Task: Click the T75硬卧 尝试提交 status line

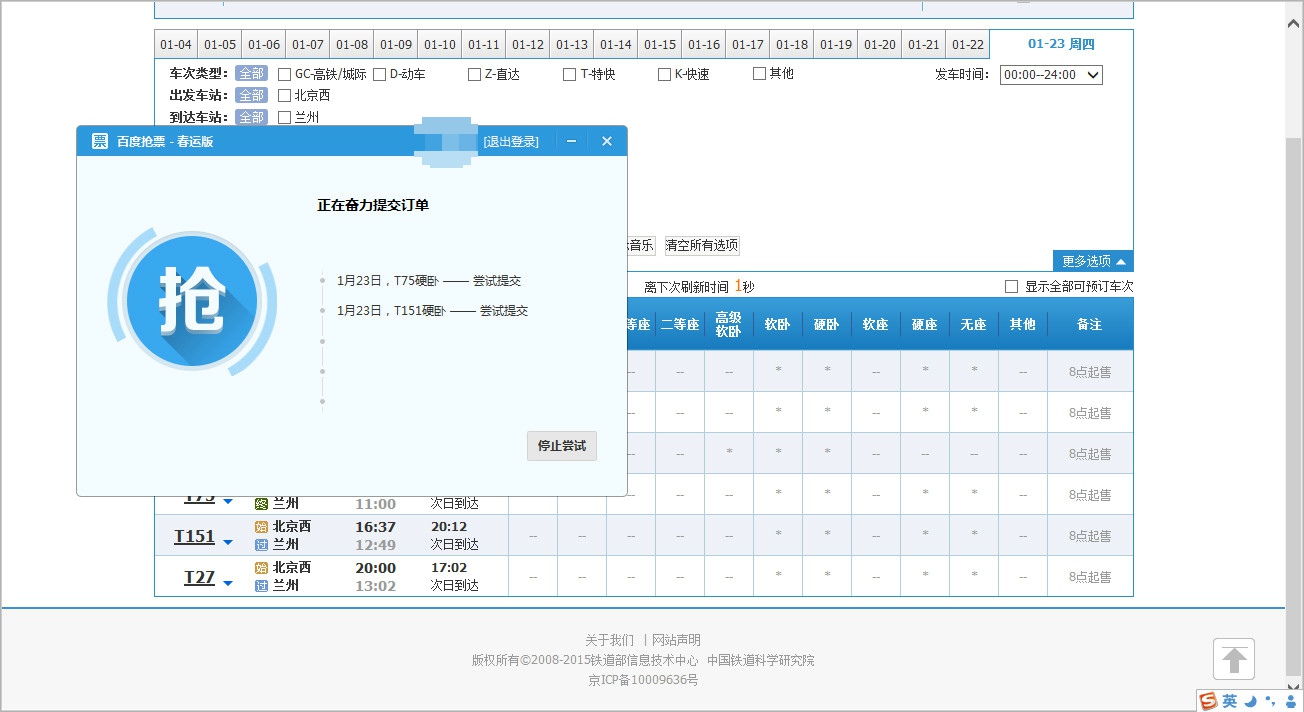Action: (429, 281)
